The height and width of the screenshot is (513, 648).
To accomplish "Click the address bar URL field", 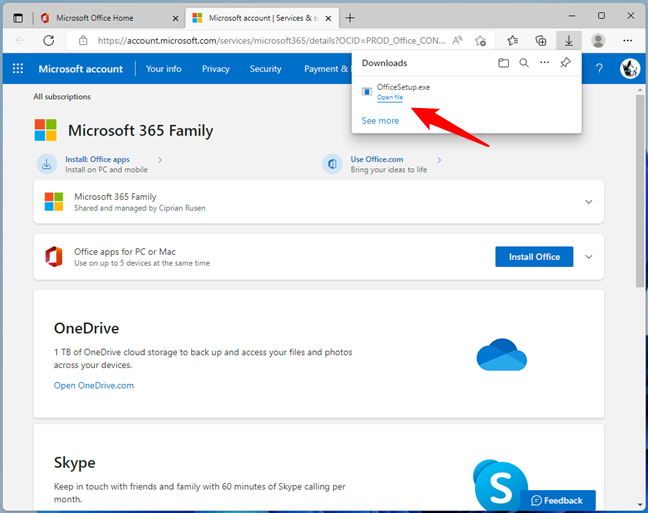I will click(x=271, y=41).
